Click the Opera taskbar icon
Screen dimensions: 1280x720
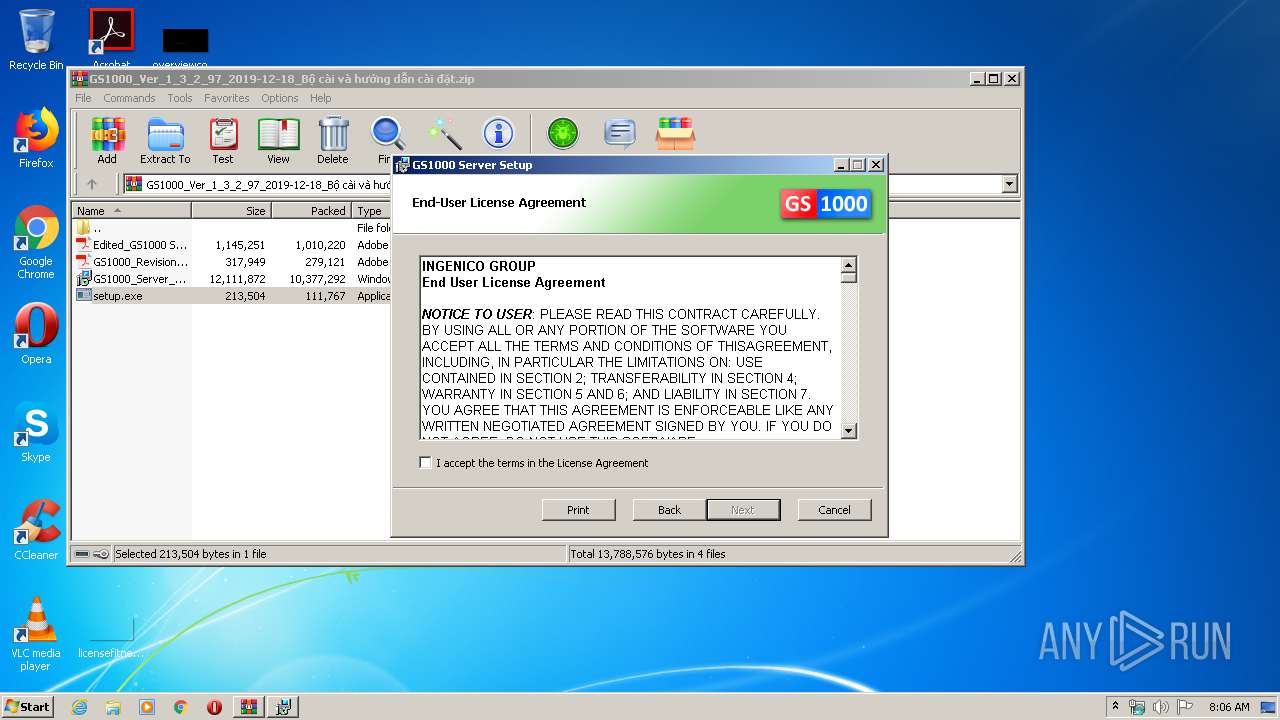(x=214, y=707)
